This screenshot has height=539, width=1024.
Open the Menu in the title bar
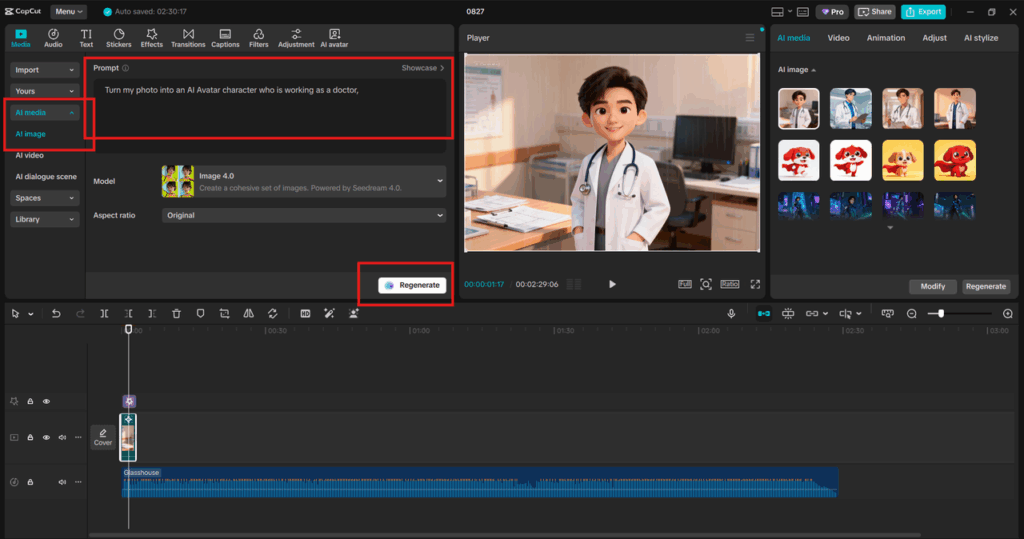pyautogui.click(x=68, y=12)
